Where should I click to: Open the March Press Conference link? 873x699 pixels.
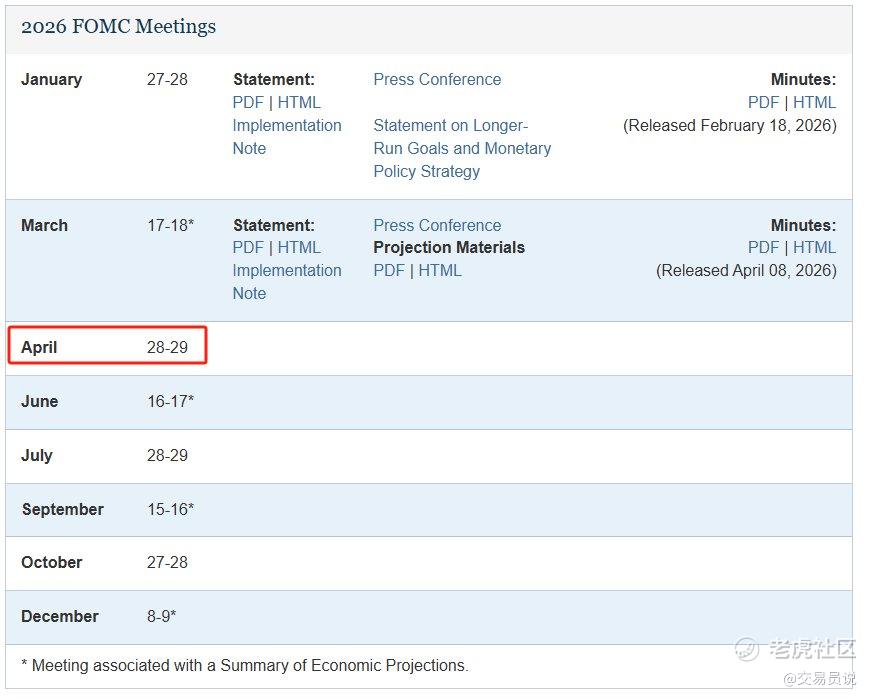click(x=437, y=225)
